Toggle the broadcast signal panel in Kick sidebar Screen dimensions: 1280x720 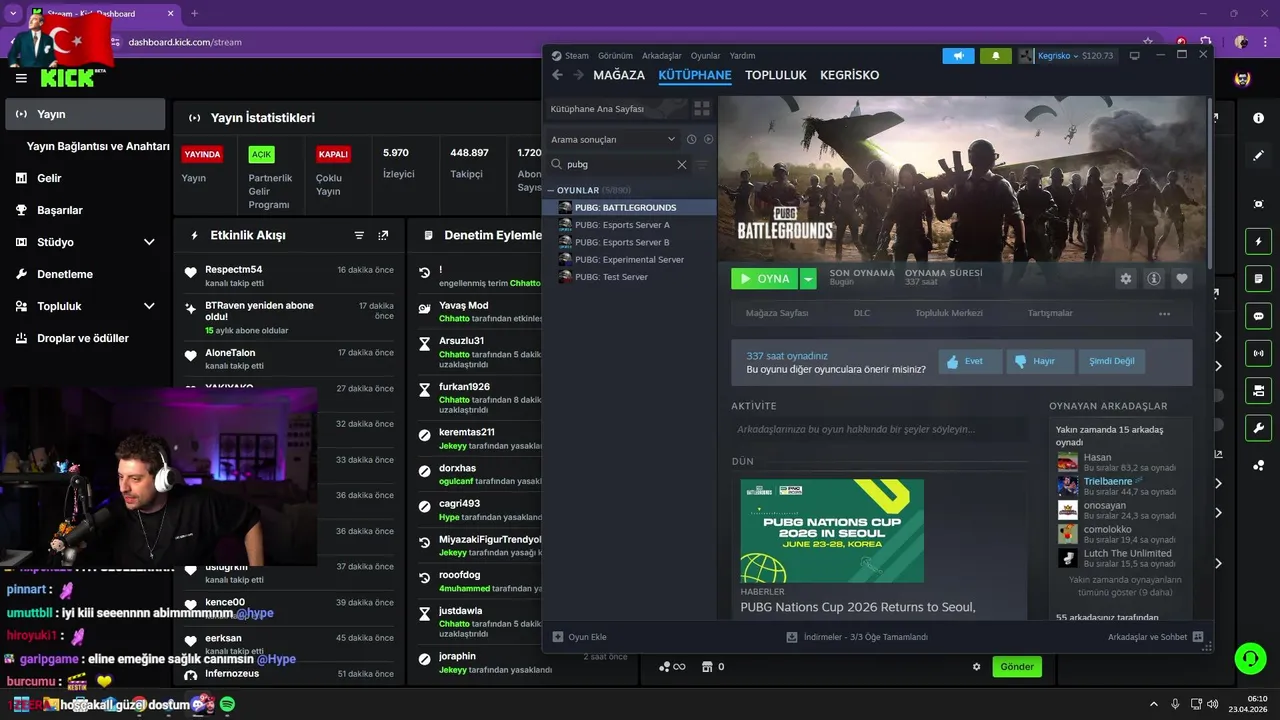tap(1258, 353)
